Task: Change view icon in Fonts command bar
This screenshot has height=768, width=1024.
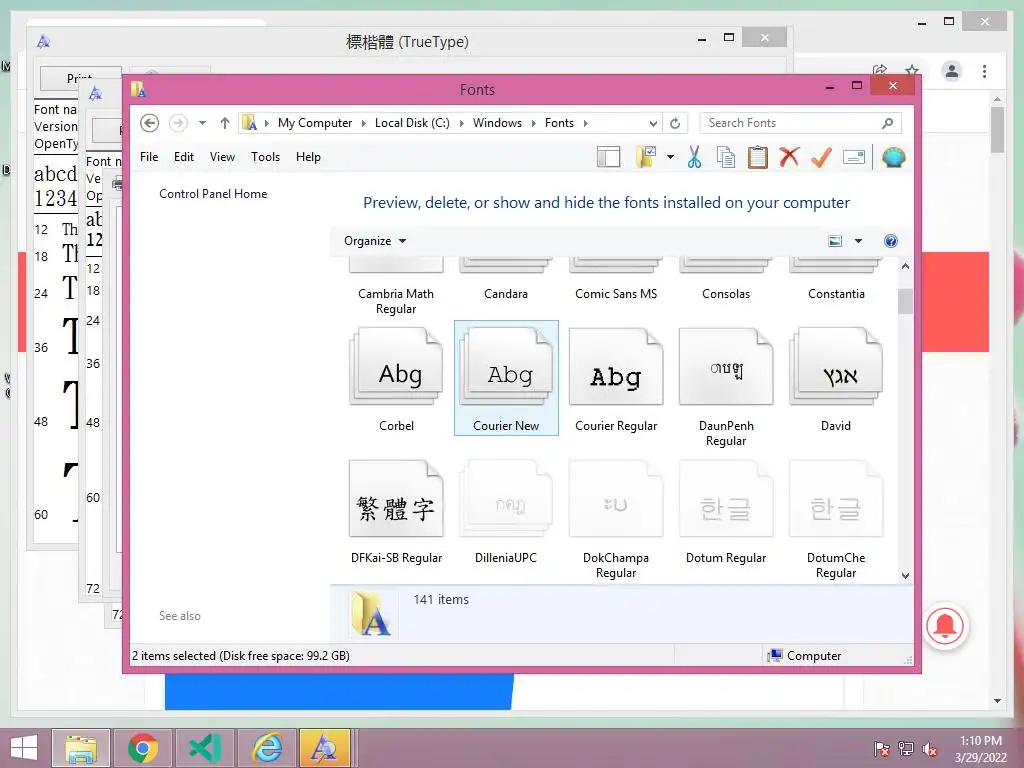Action: tap(835, 241)
